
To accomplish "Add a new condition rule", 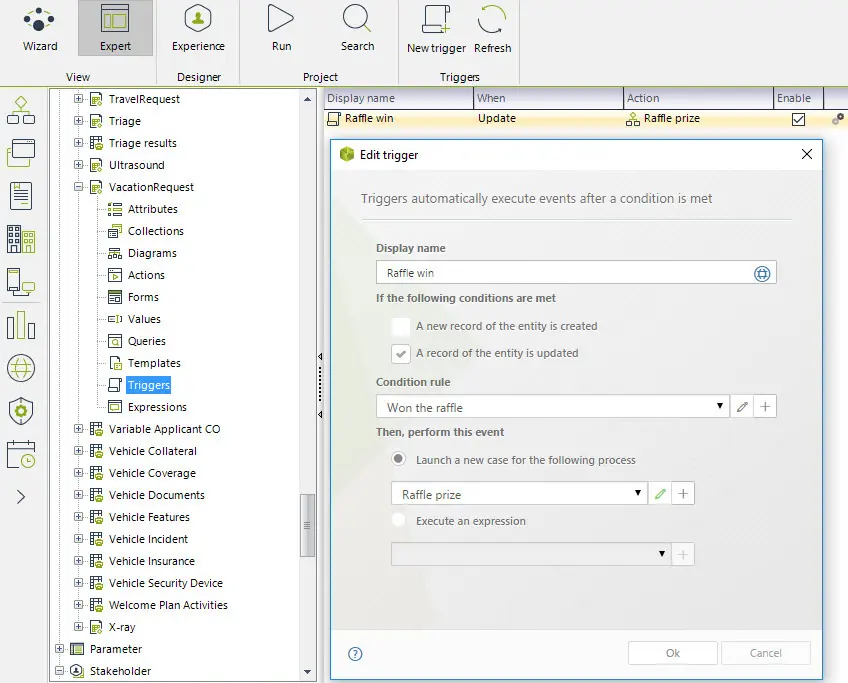I will click(x=765, y=407).
